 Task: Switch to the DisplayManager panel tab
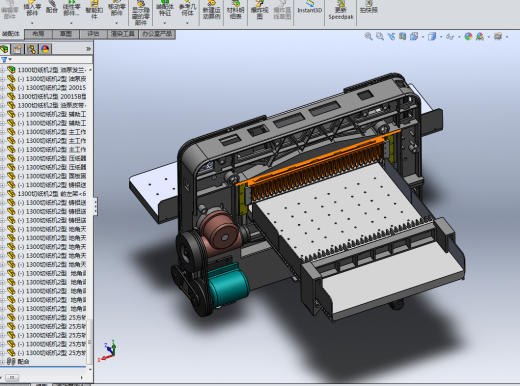coord(45,49)
